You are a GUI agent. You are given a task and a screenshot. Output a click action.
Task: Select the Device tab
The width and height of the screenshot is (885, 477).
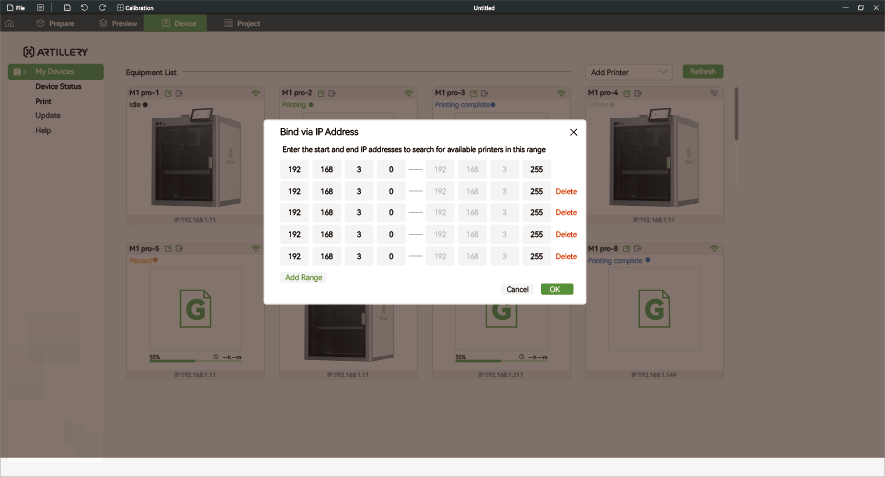click(x=176, y=24)
